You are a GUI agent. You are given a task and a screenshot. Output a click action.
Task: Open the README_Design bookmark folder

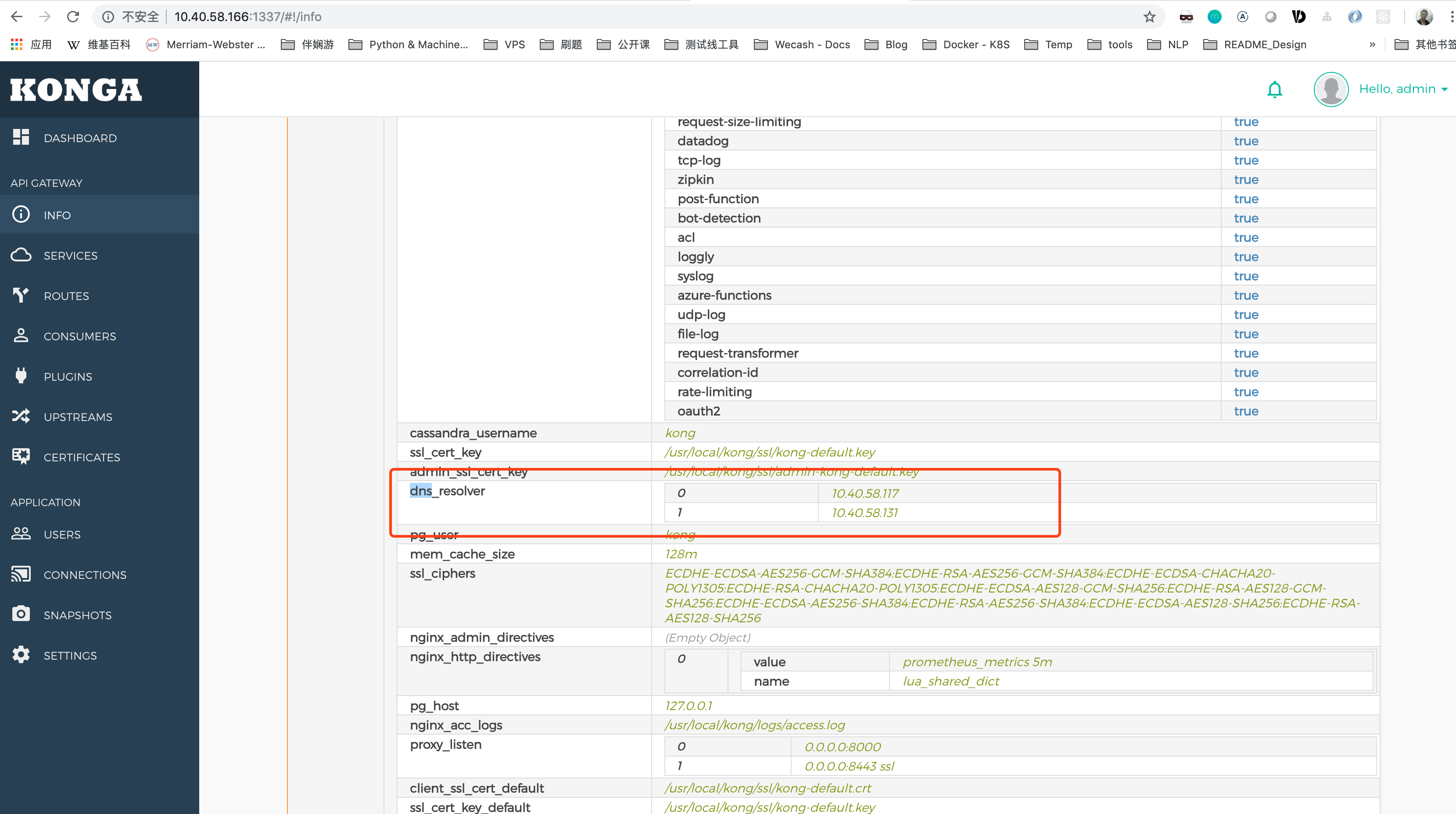tap(1255, 44)
